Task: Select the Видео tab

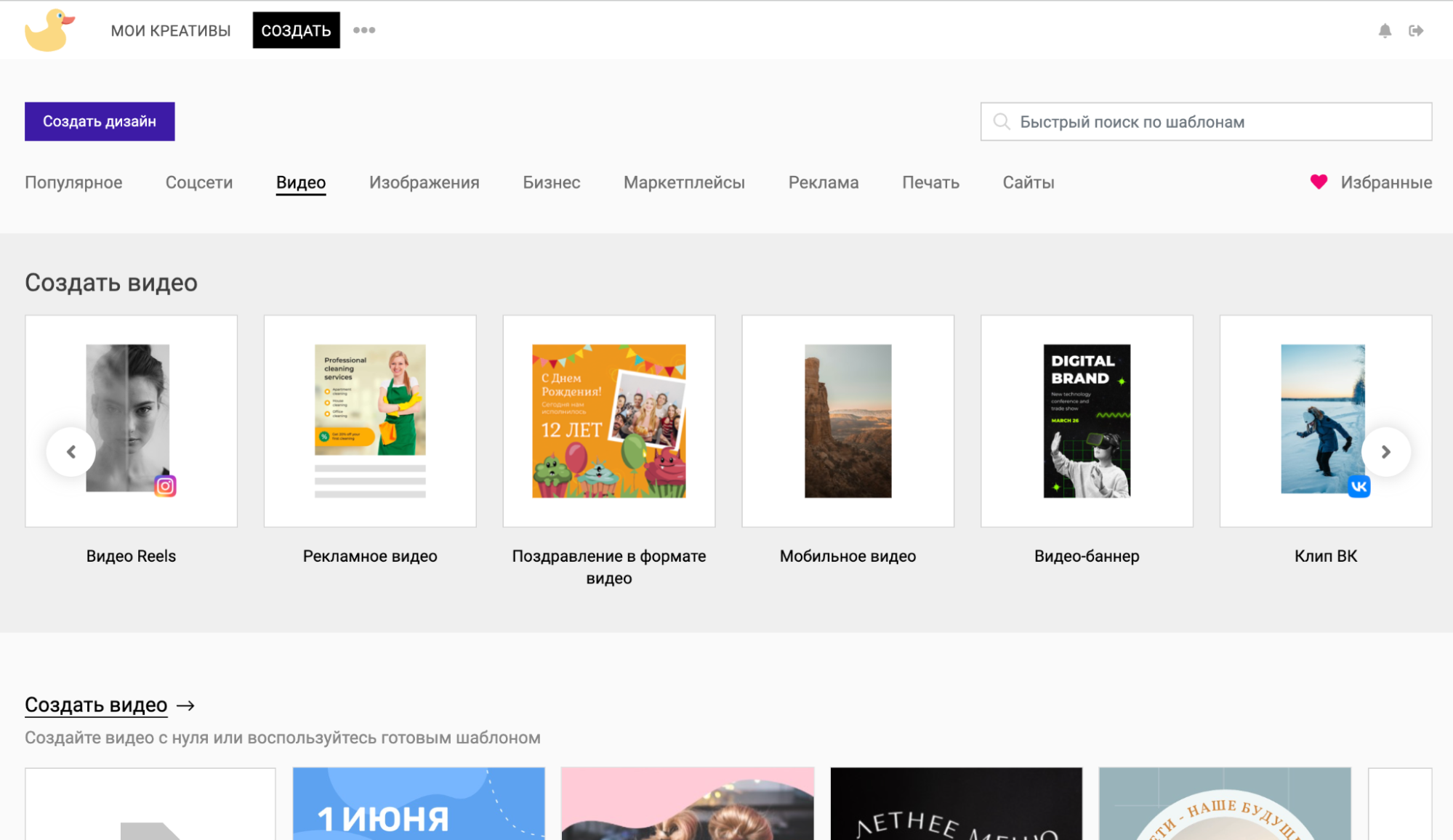Action: [301, 182]
